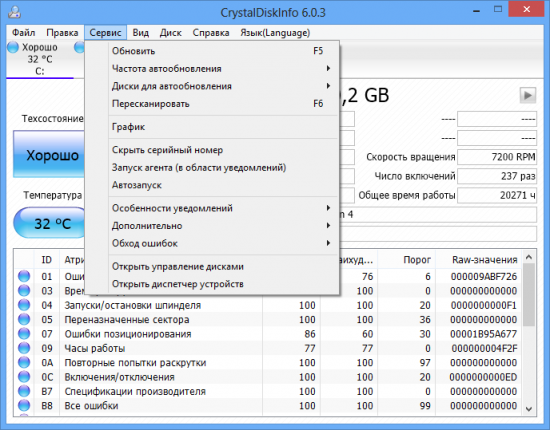Click status orb for attribute 07 row
550x430 pixels.
tap(24, 334)
